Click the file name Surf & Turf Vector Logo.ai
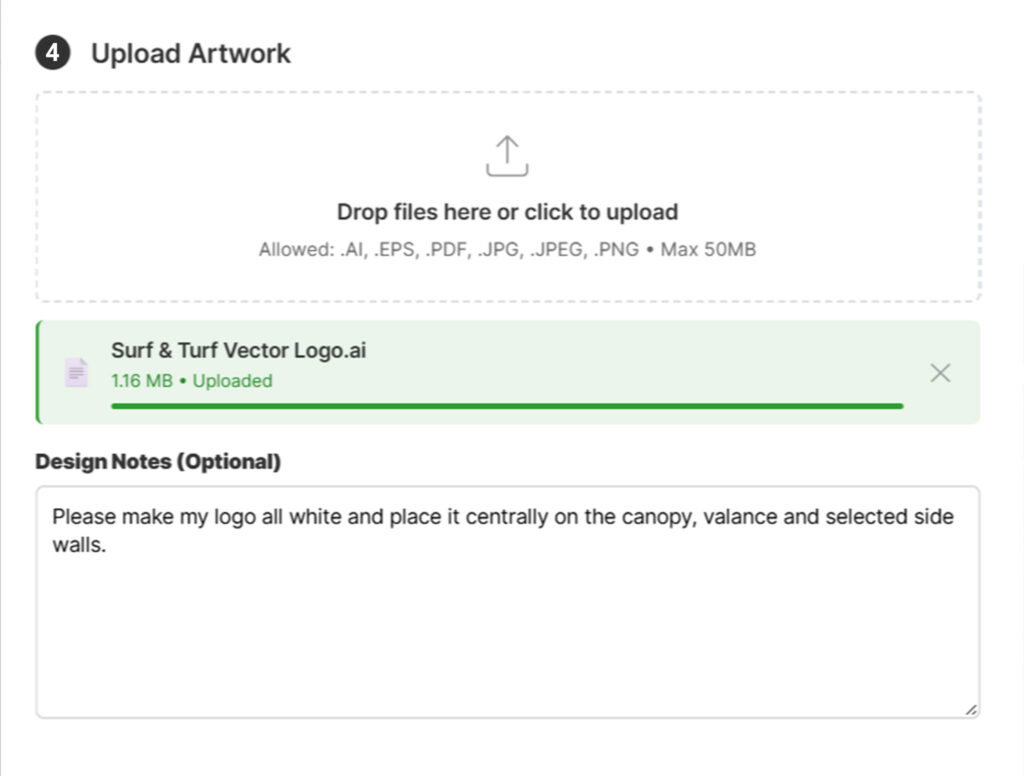The height and width of the screenshot is (776, 1024). pyautogui.click(x=238, y=350)
